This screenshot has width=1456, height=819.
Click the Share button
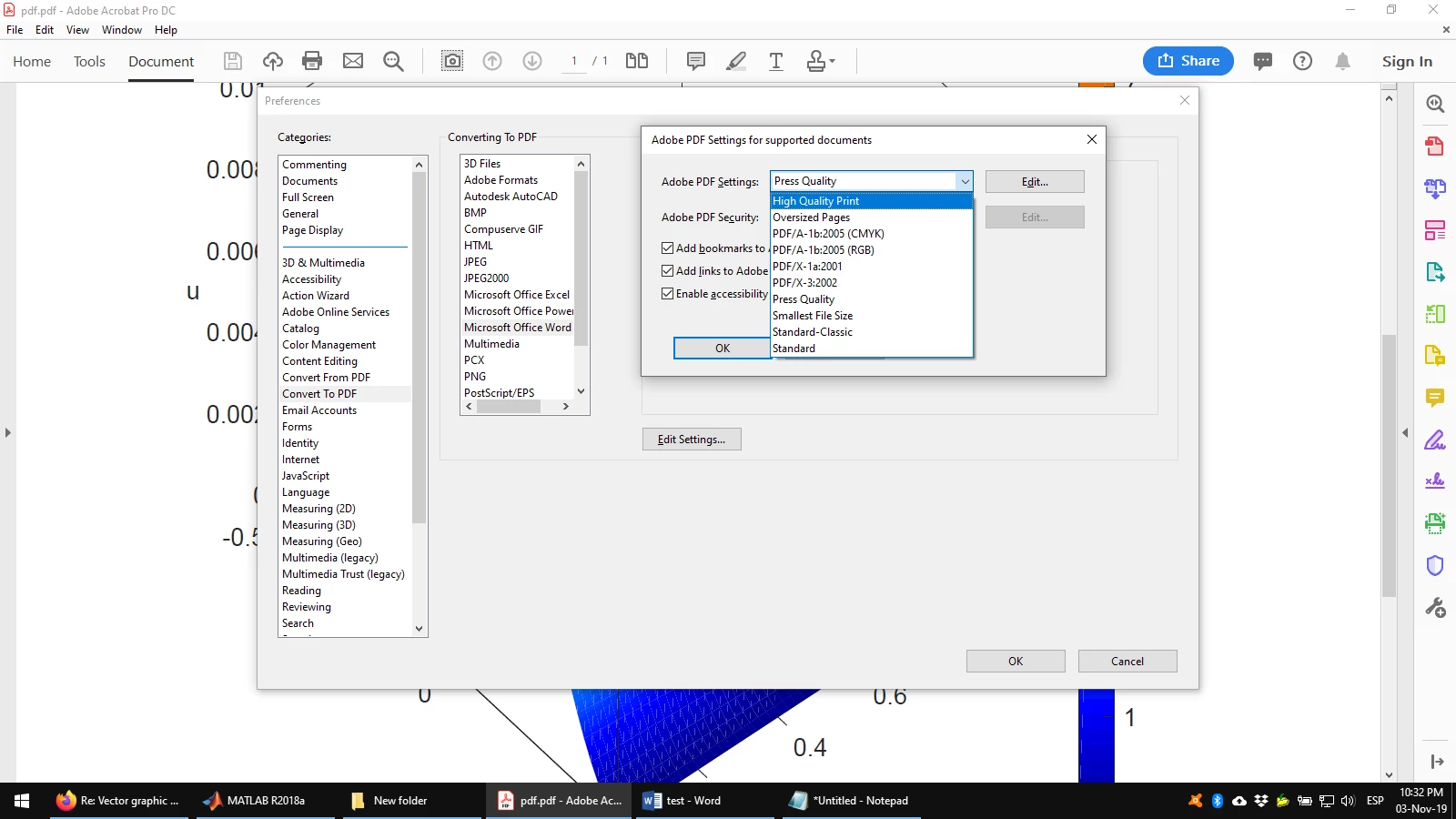1188,61
